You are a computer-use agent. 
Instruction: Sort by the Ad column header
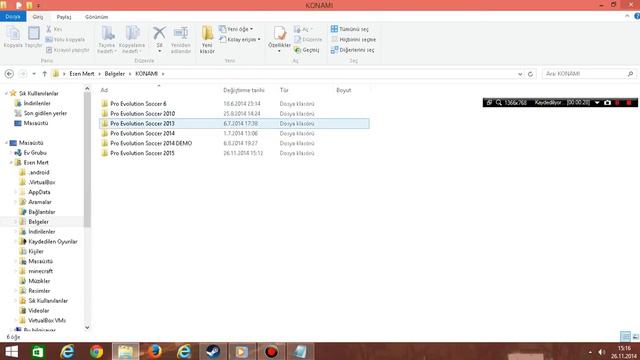(x=104, y=90)
